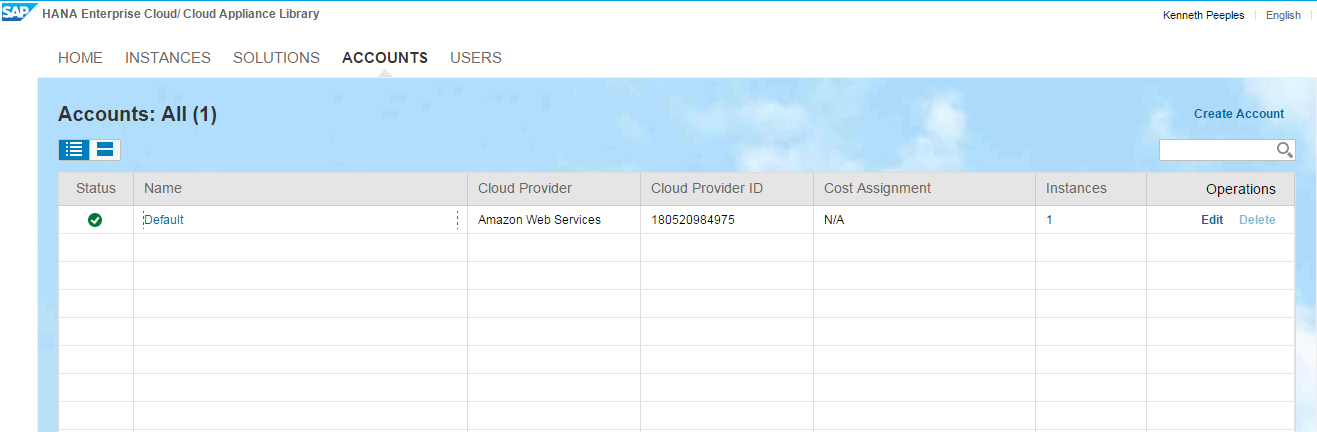
Task: Select the N/A cost assignment cell
Action: click(924, 220)
